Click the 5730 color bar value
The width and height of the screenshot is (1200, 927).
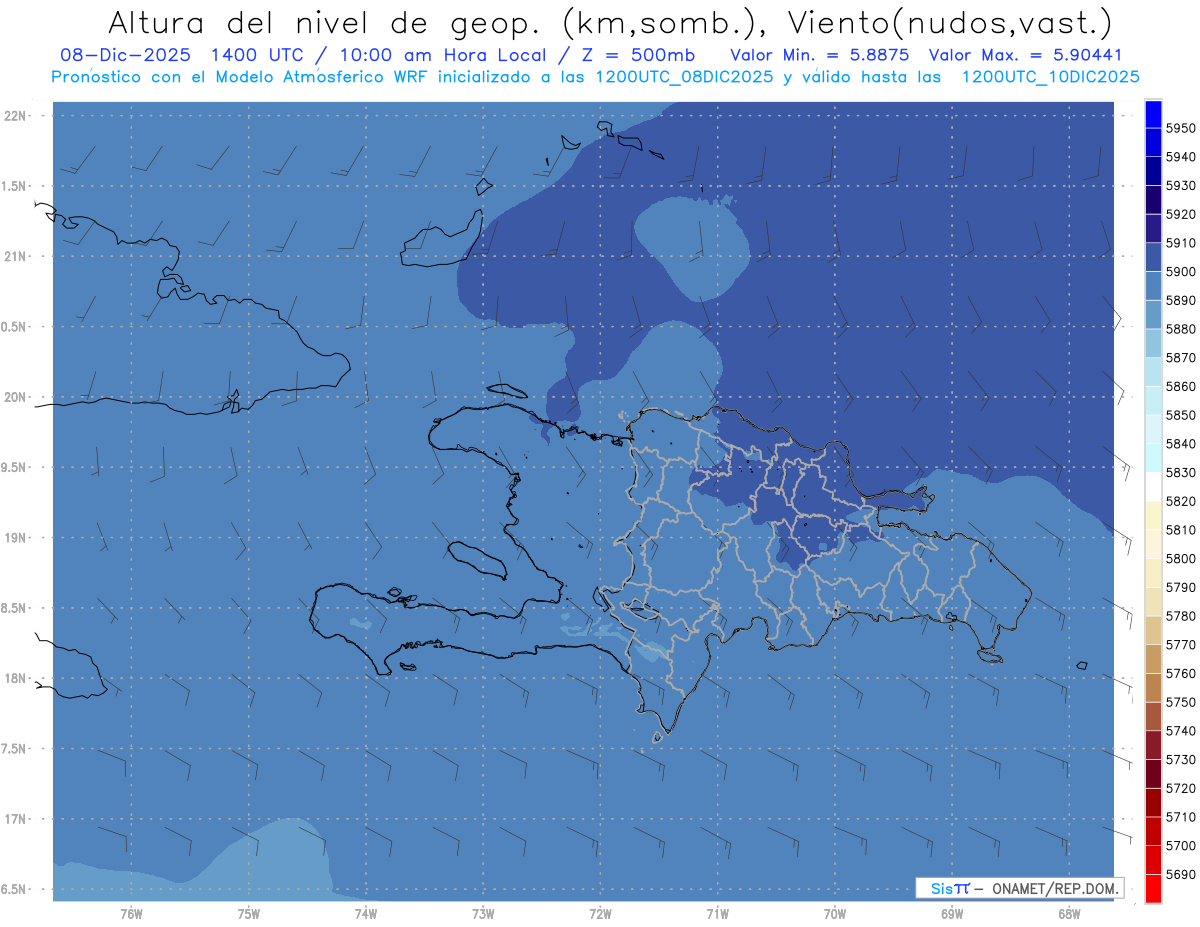[x=1180, y=760]
